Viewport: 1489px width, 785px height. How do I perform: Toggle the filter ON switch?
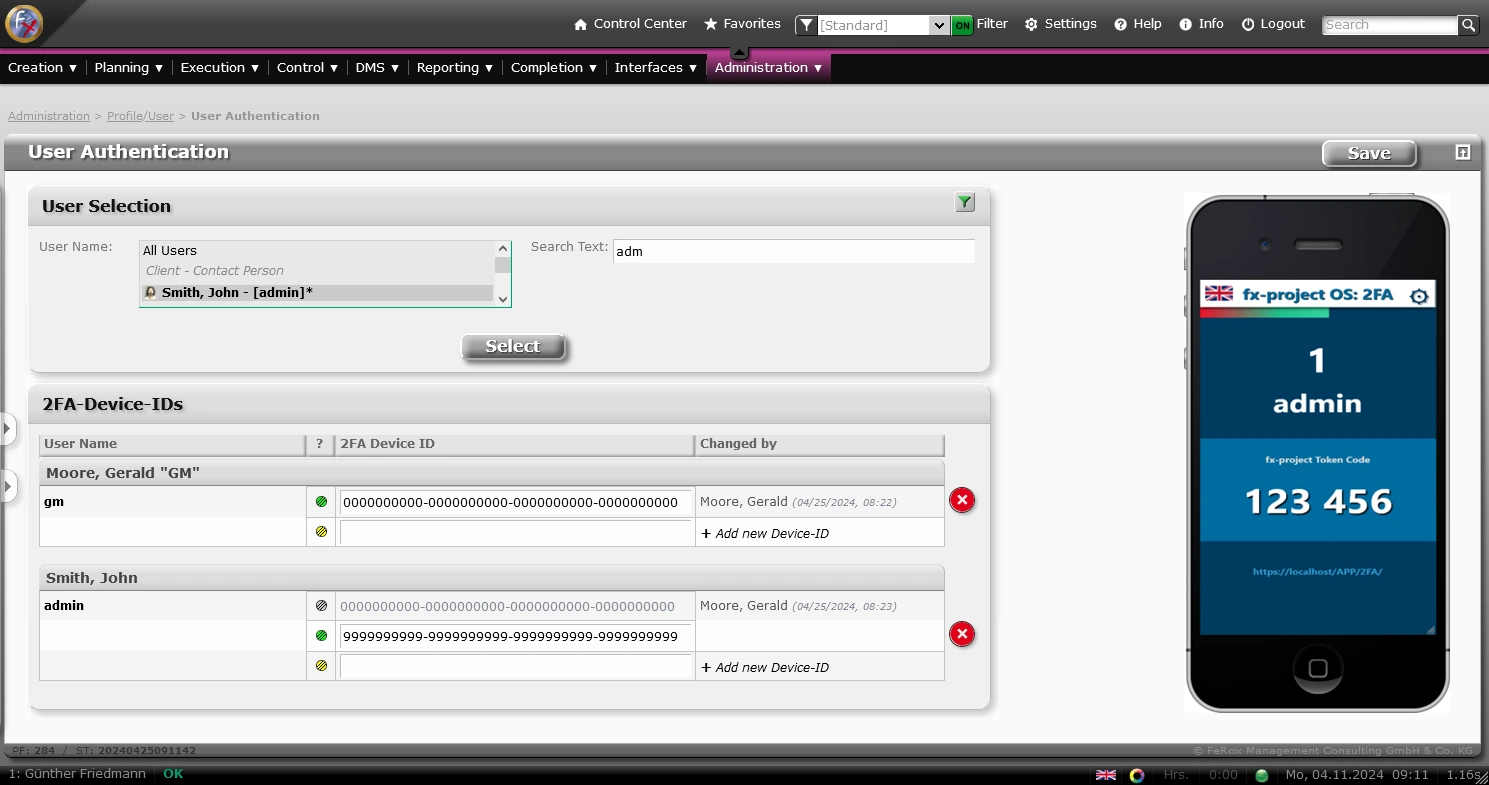[x=962, y=25]
